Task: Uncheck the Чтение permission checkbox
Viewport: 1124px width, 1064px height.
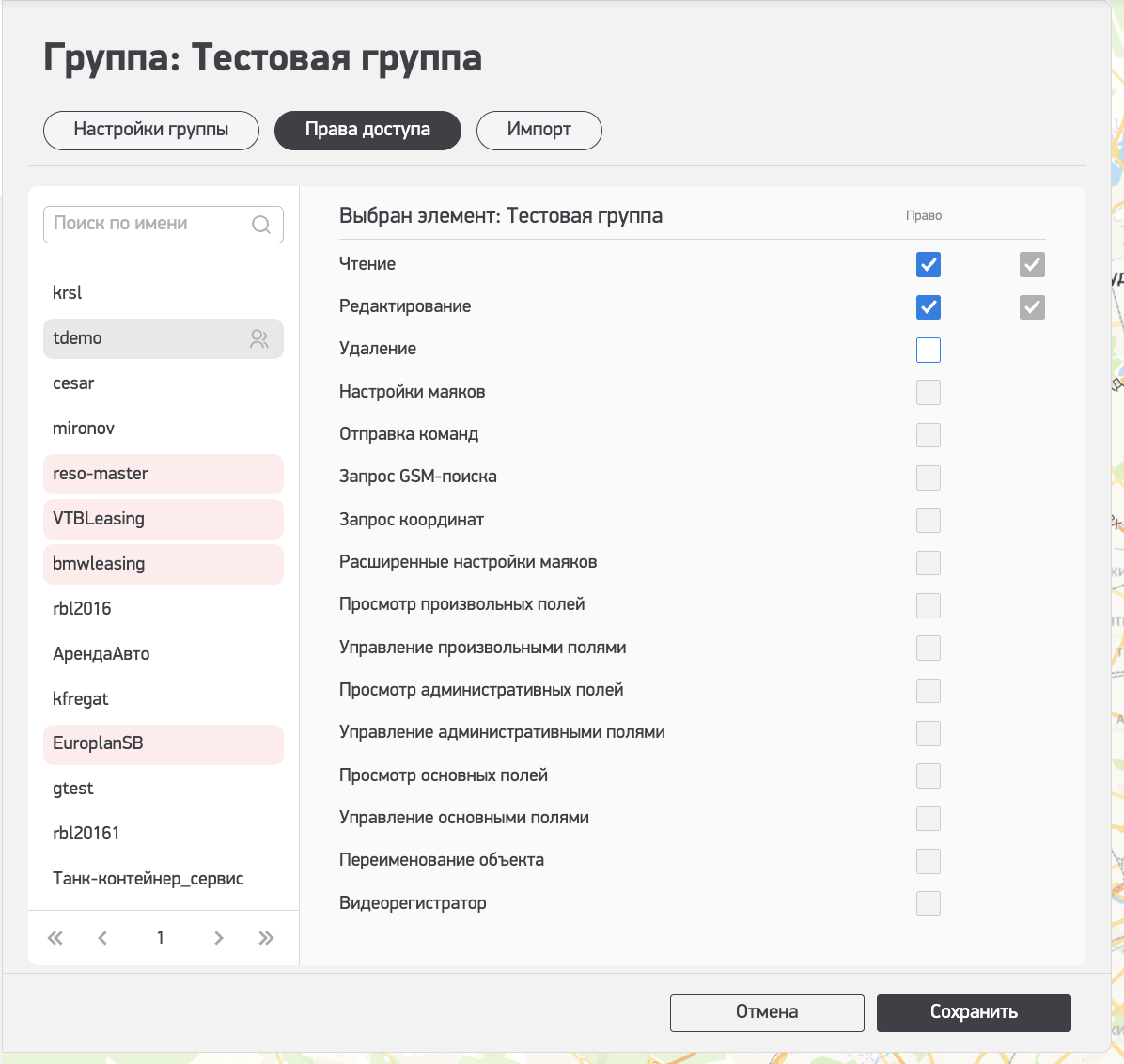Action: coord(929,265)
